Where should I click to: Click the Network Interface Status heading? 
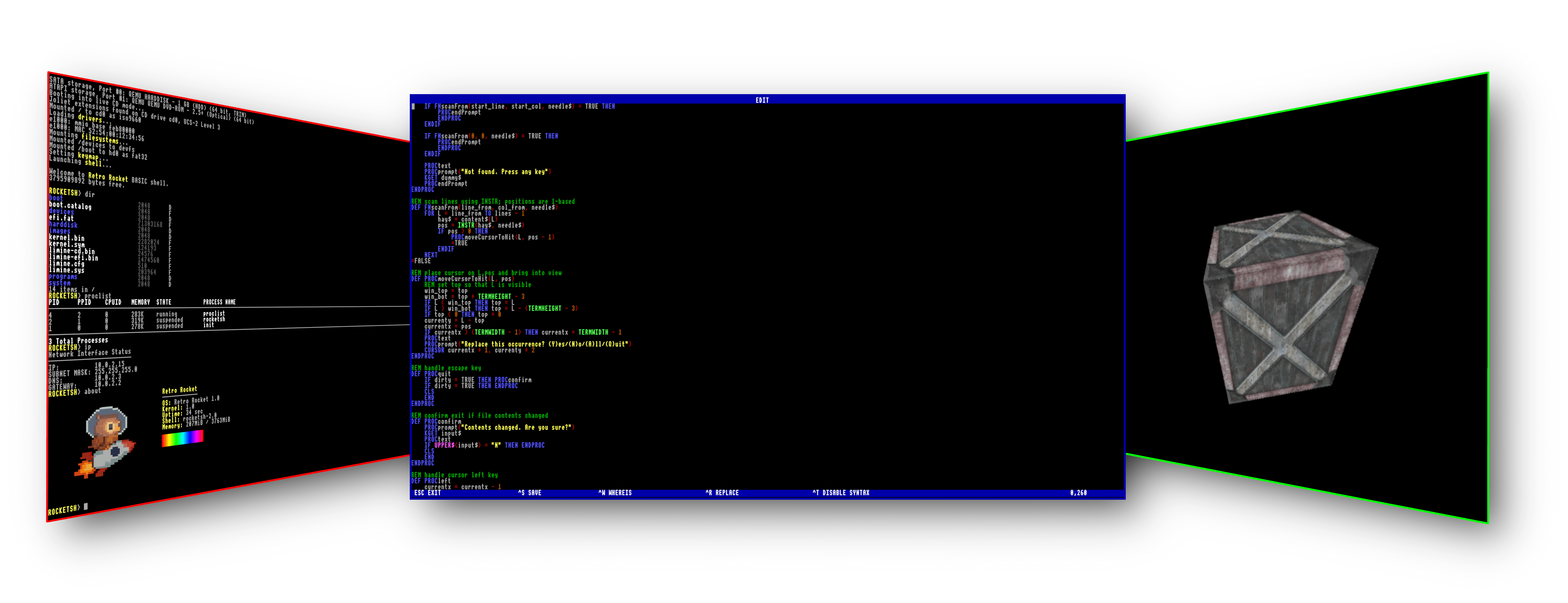[x=89, y=353]
